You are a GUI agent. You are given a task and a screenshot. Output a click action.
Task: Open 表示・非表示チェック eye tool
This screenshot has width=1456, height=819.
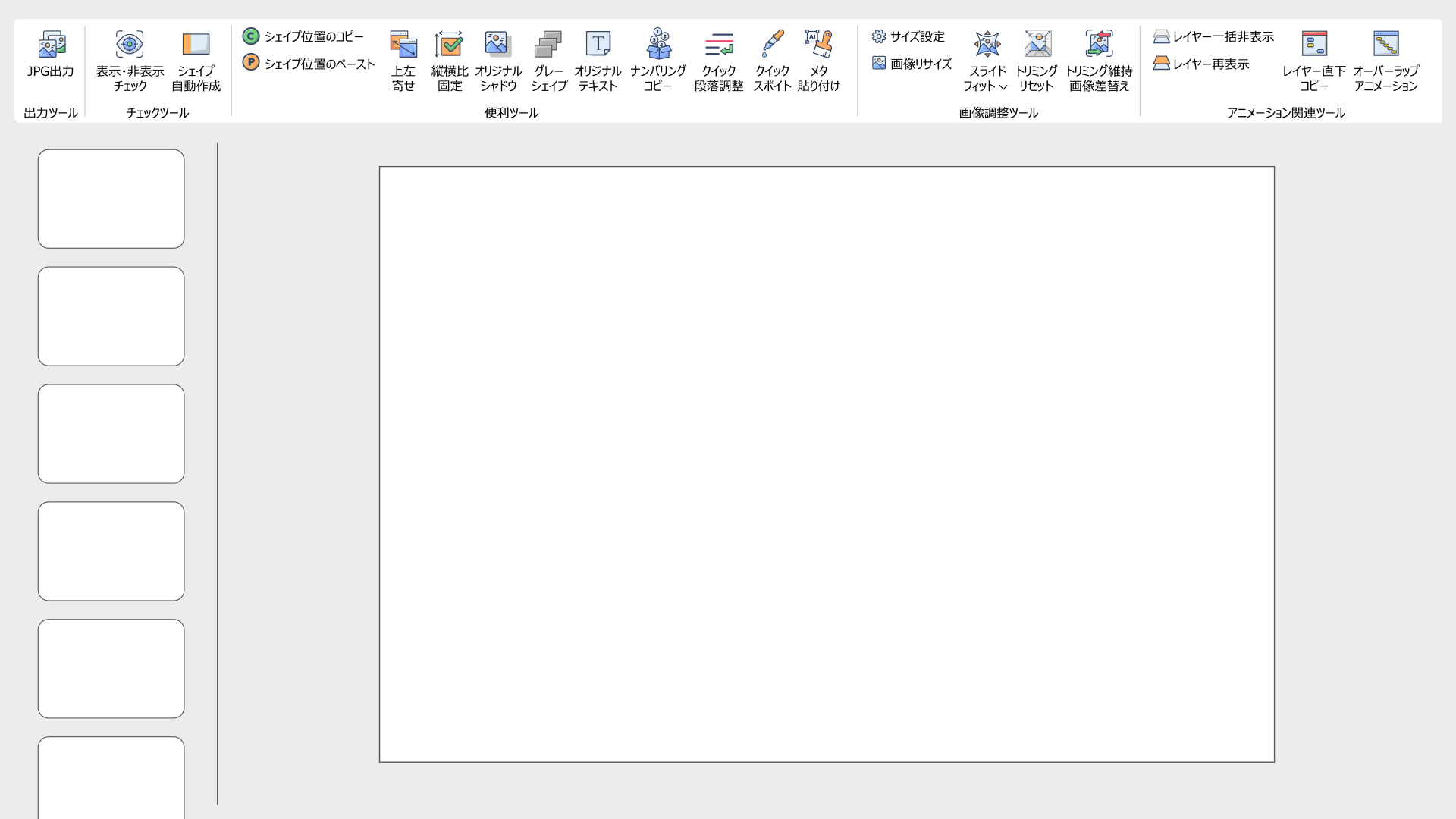coord(130,45)
